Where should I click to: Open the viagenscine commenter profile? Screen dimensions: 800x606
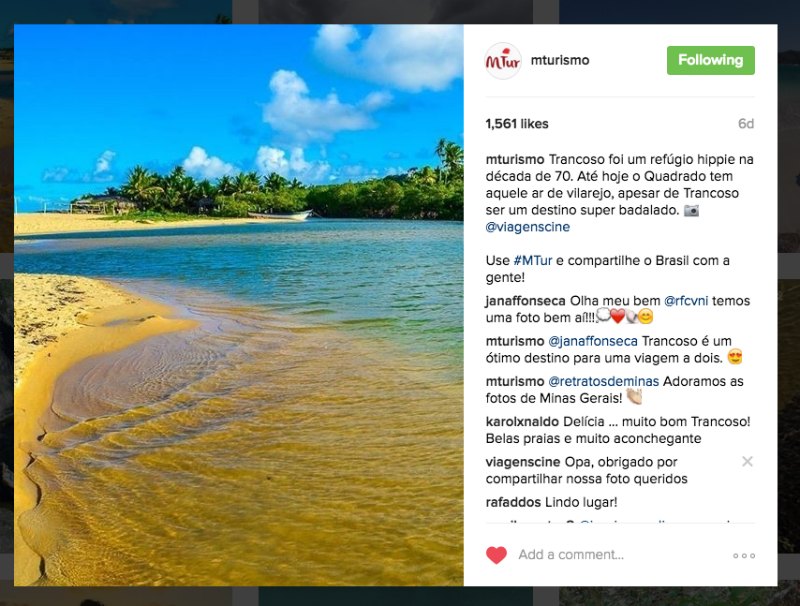click(x=523, y=462)
